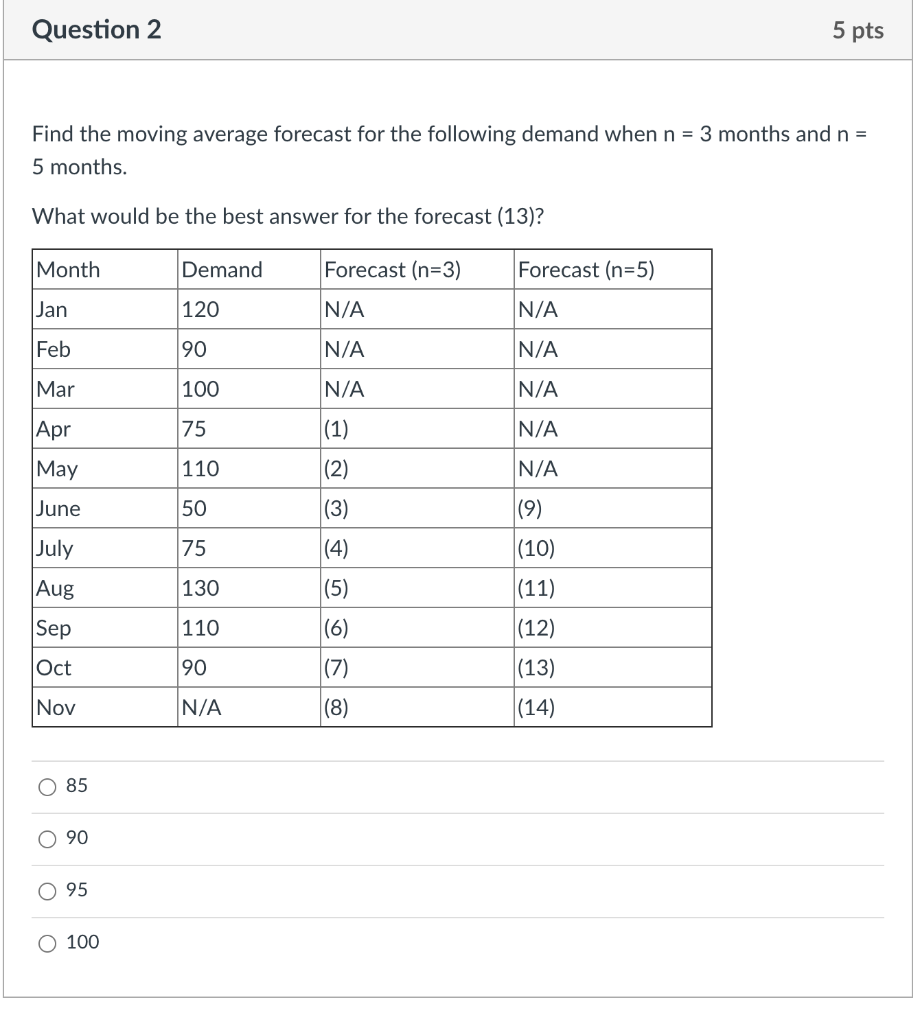The height and width of the screenshot is (1024, 920).
Task: Select the Jan row demand value 120
Action: (196, 309)
